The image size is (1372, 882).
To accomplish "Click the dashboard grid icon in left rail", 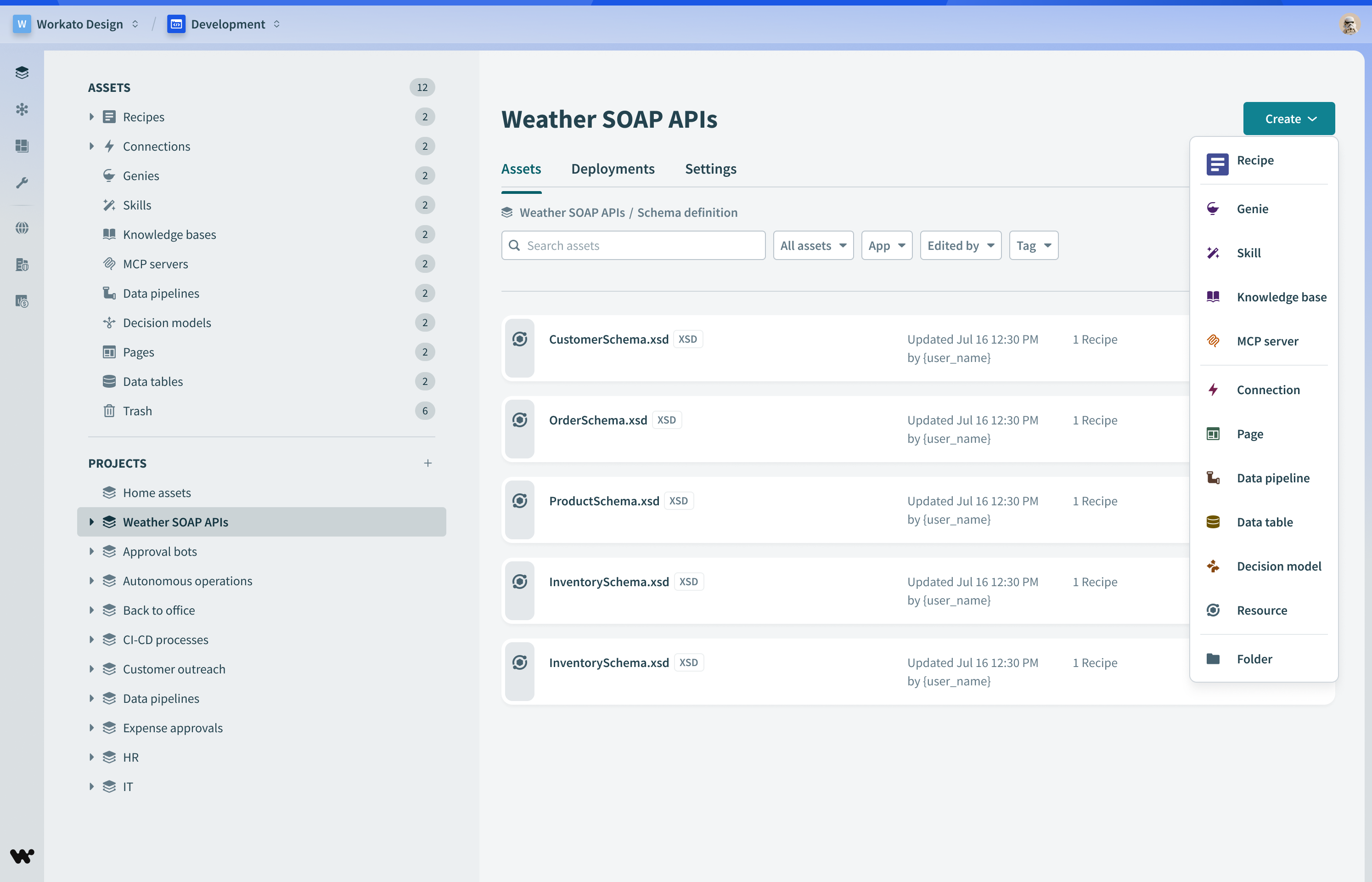I will [x=22, y=146].
